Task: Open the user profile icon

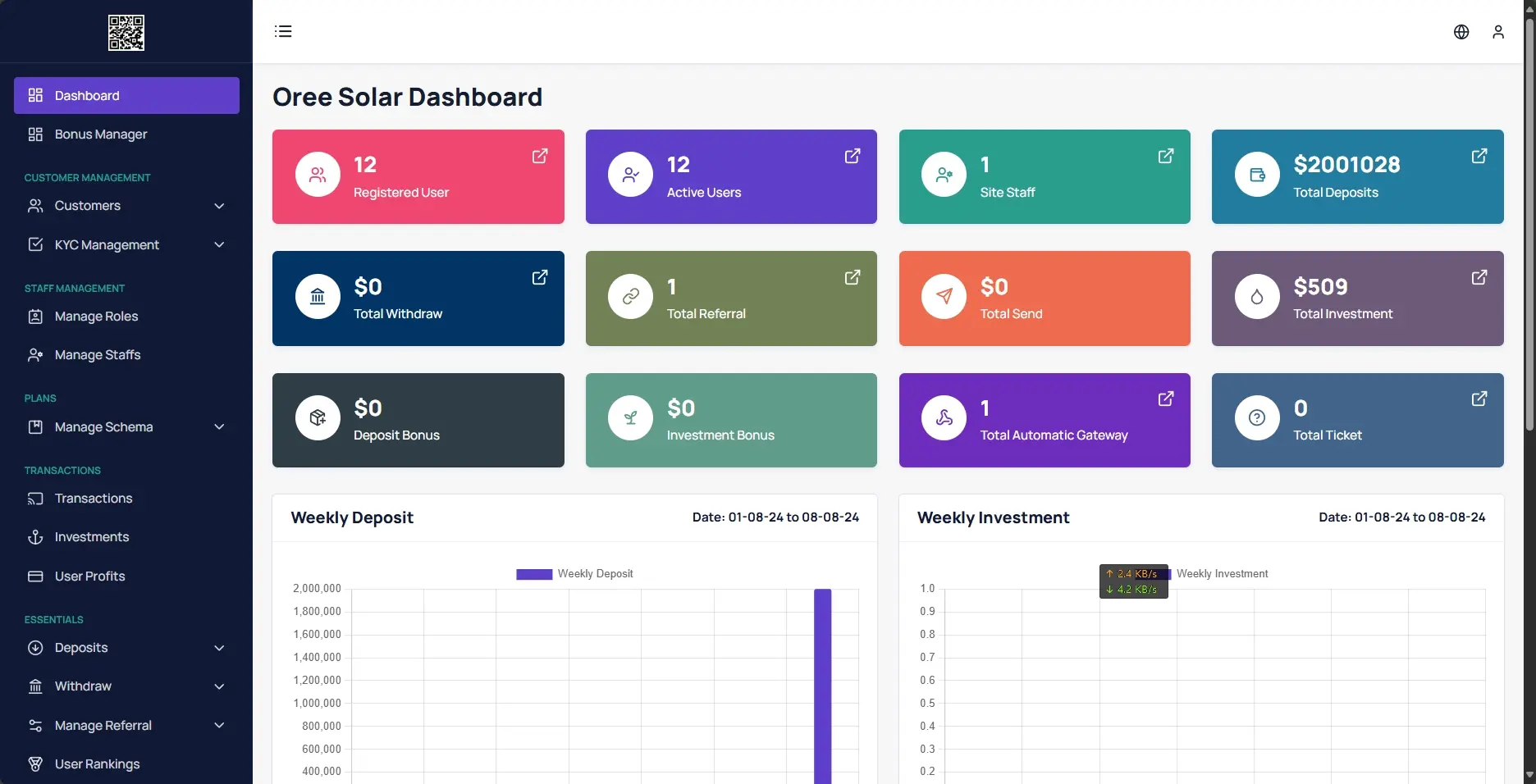Action: point(1498,32)
